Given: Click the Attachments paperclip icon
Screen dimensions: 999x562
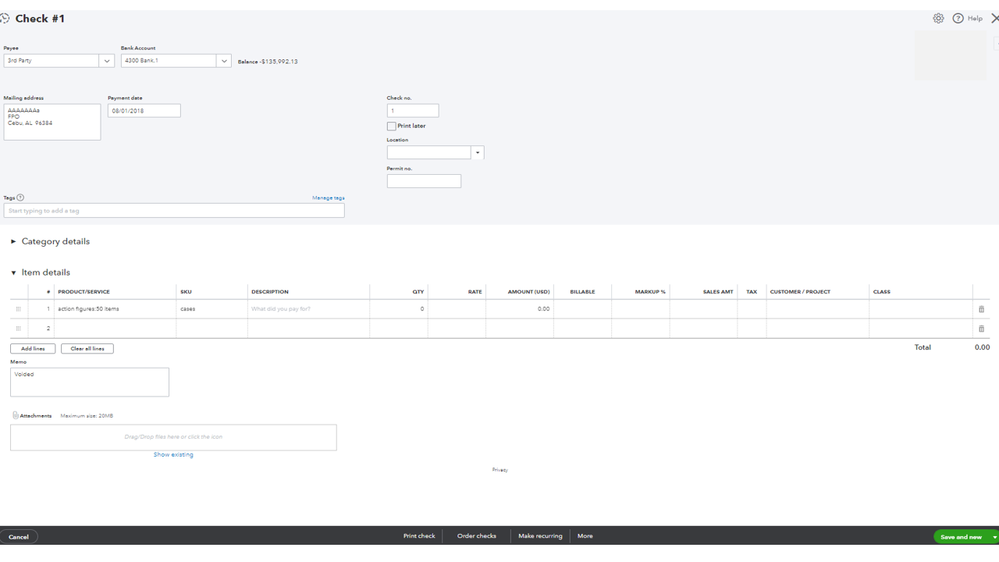Looking at the screenshot, I should point(15,415).
